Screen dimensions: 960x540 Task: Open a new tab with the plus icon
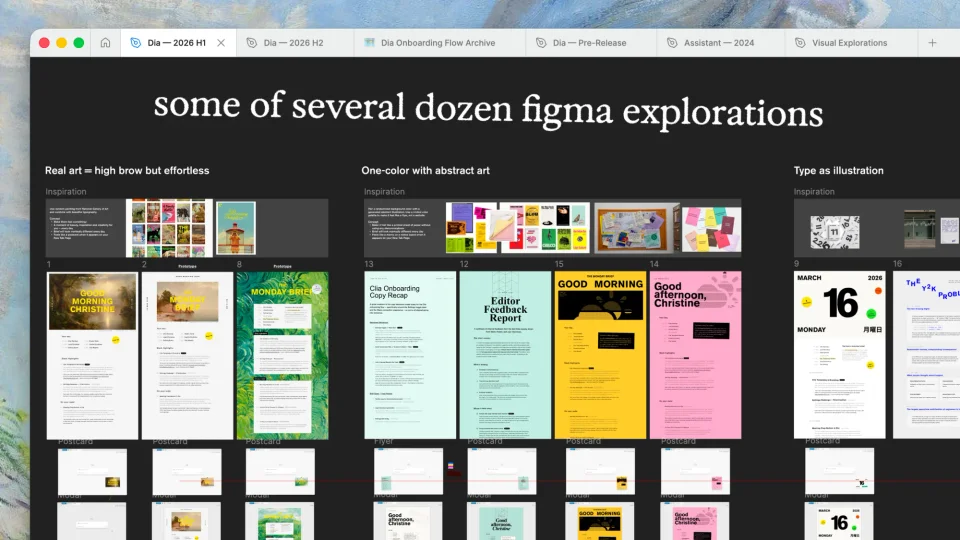coord(932,43)
